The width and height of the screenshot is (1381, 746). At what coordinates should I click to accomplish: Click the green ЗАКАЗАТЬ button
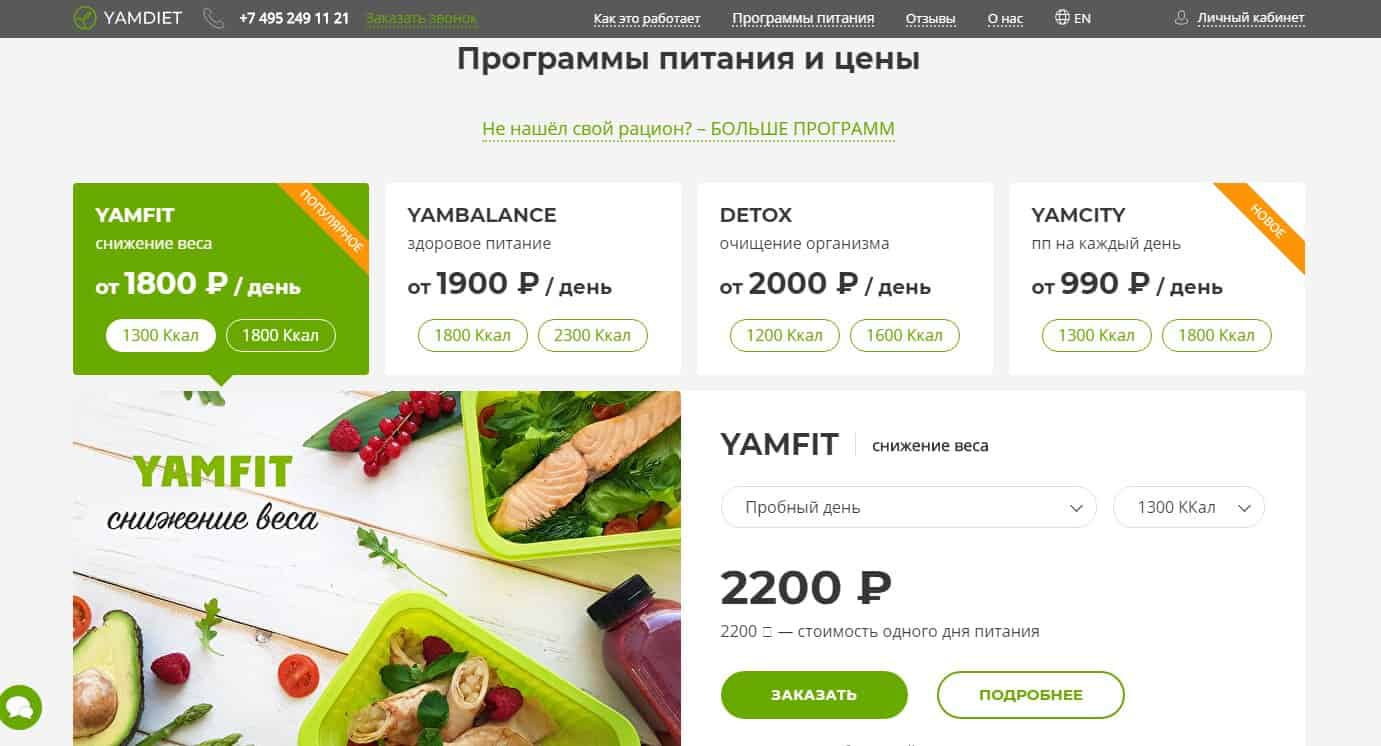coord(814,695)
